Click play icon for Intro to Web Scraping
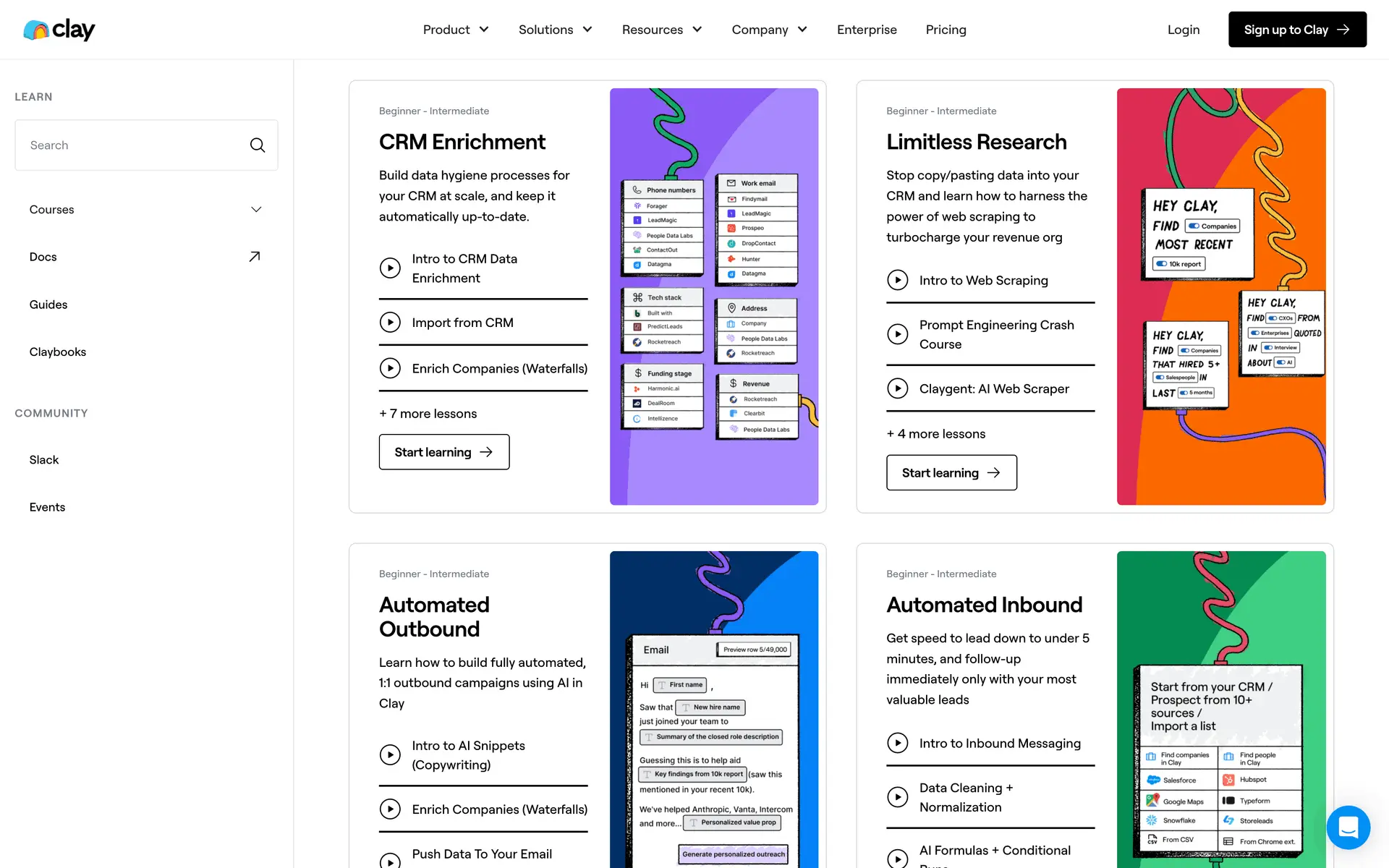 (897, 280)
